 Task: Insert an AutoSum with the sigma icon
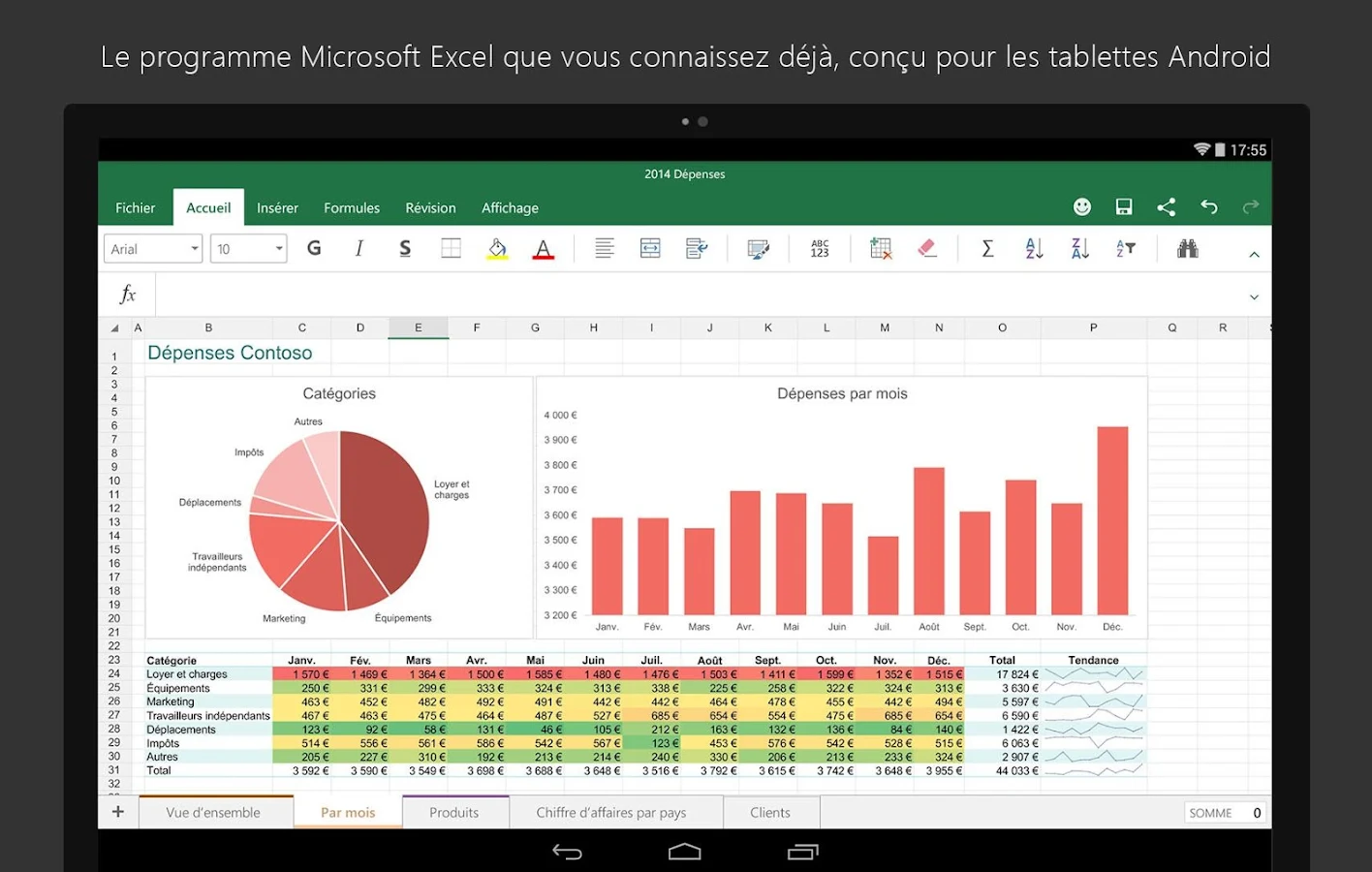(x=987, y=248)
